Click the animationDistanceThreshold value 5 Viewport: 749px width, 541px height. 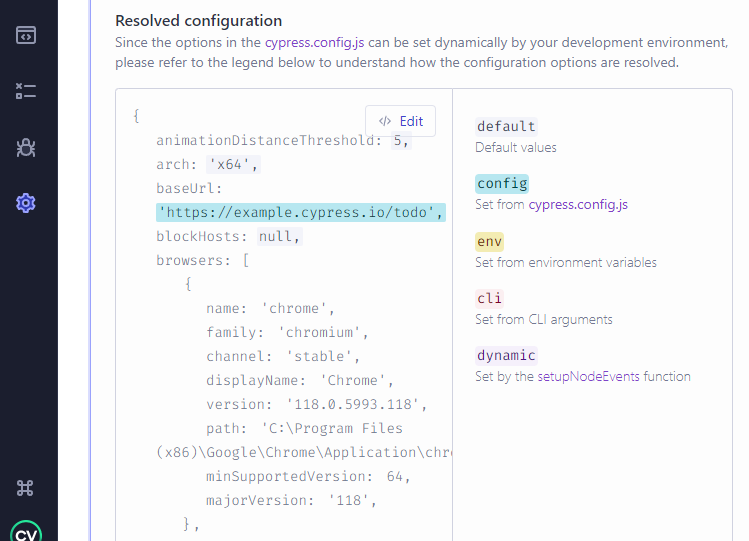coord(401,140)
